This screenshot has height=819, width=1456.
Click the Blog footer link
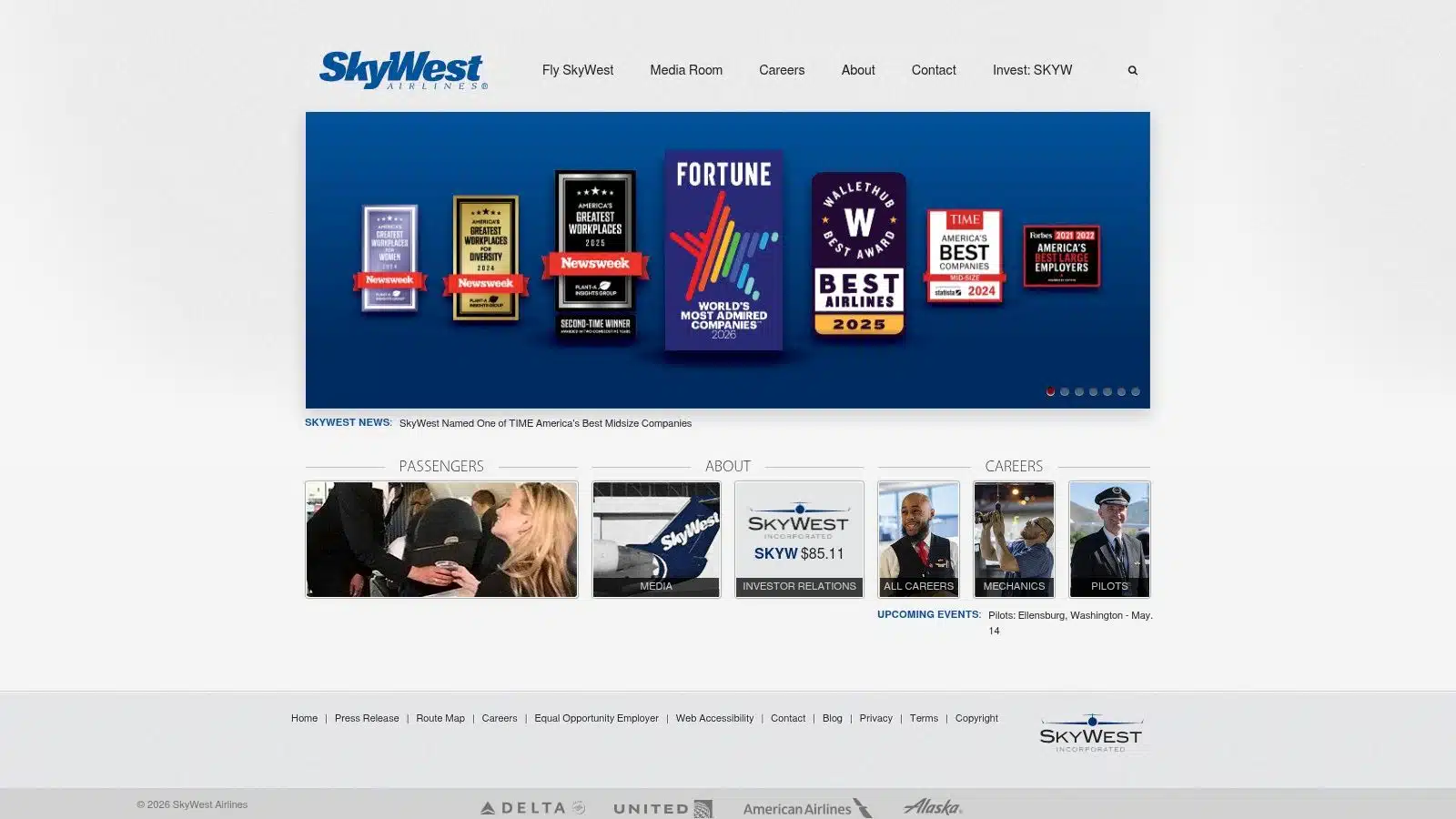point(833,718)
